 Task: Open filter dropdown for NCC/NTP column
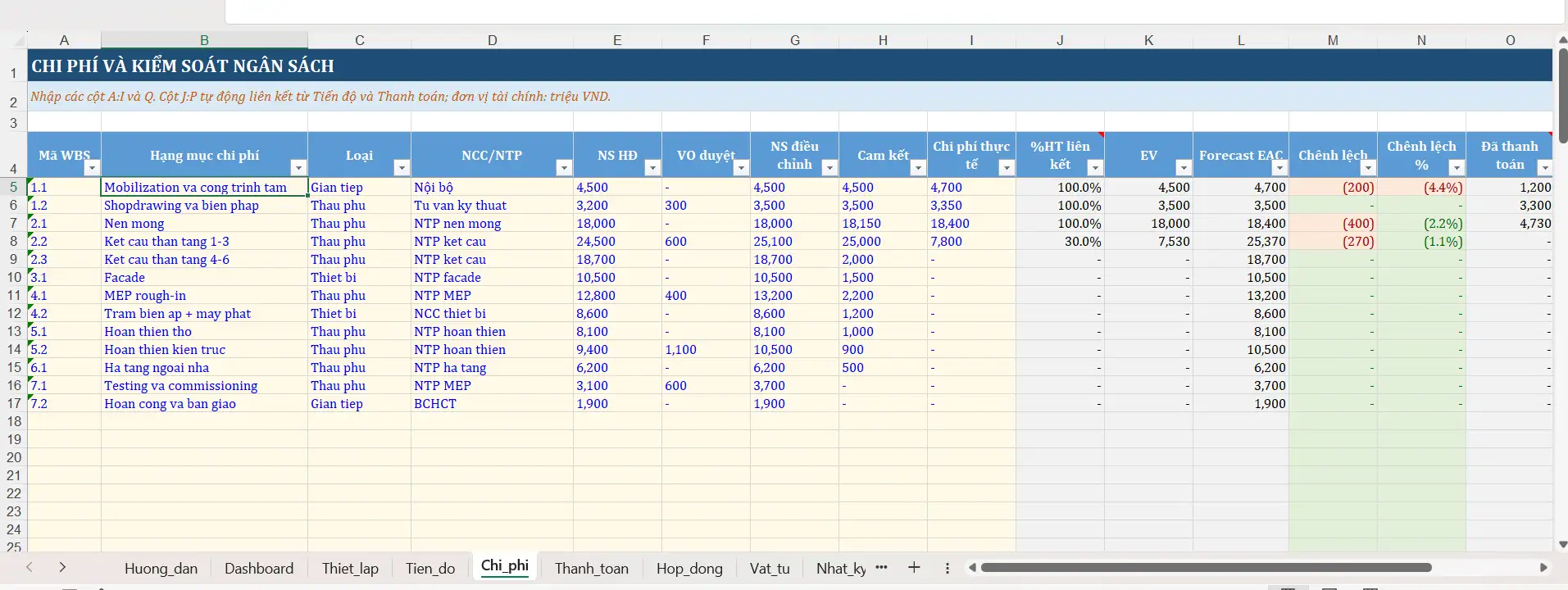tap(563, 168)
